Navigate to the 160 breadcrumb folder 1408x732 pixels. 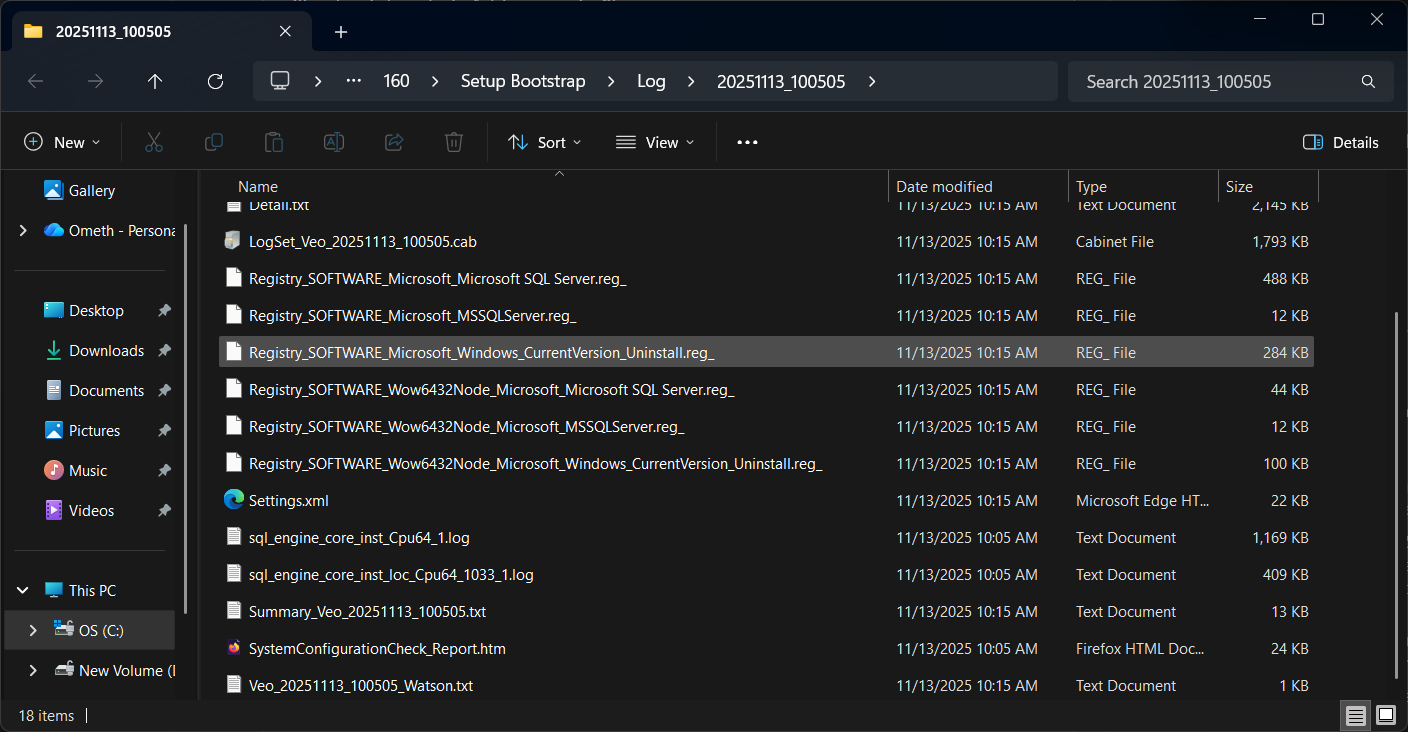point(396,81)
